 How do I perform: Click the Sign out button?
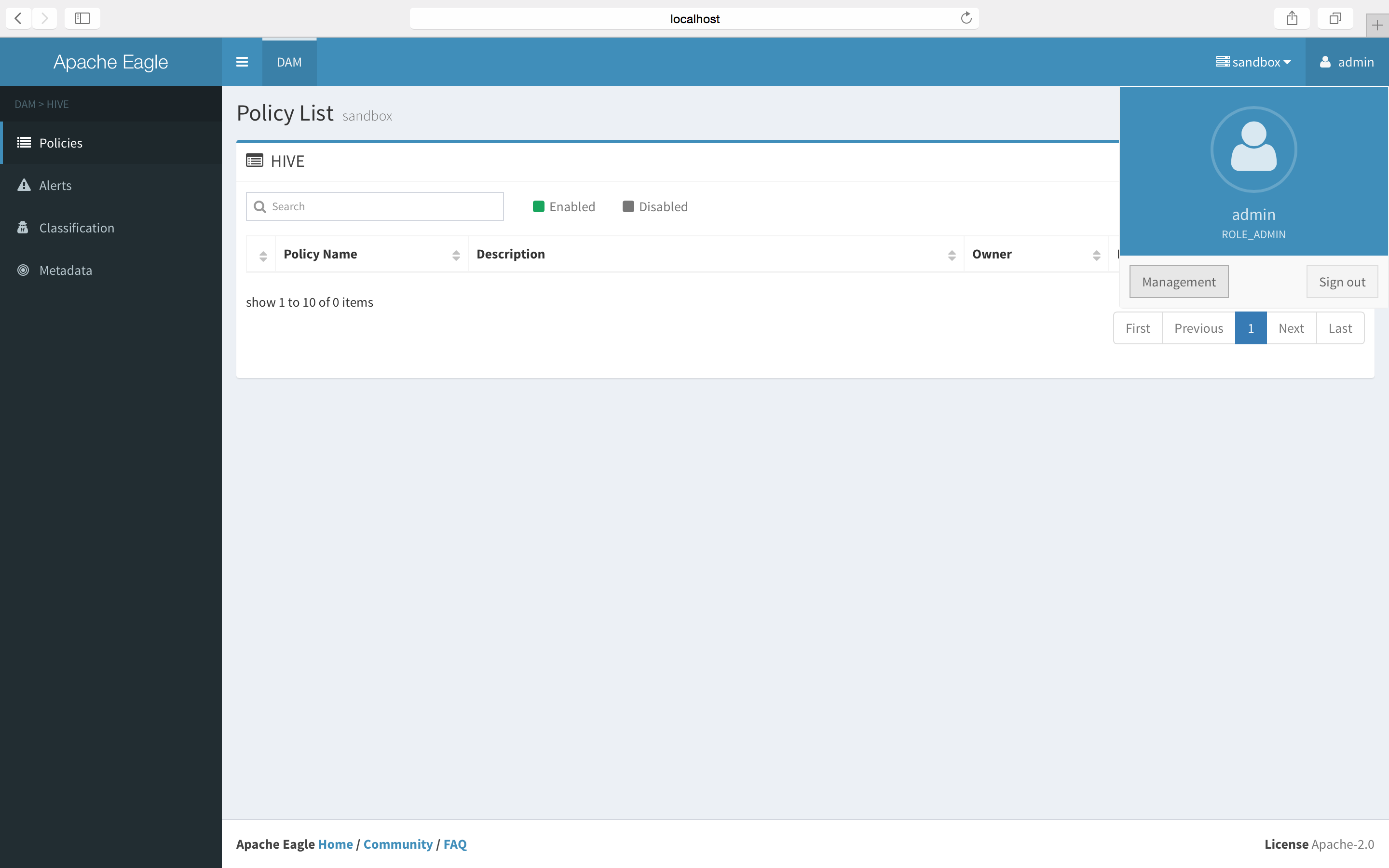(1341, 282)
